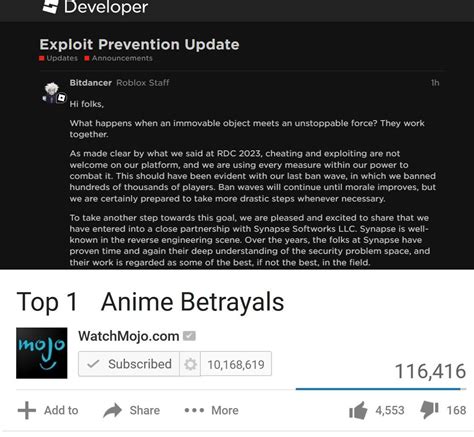Click the plus Add to icon
474x437 pixels.
pyautogui.click(x=27, y=410)
